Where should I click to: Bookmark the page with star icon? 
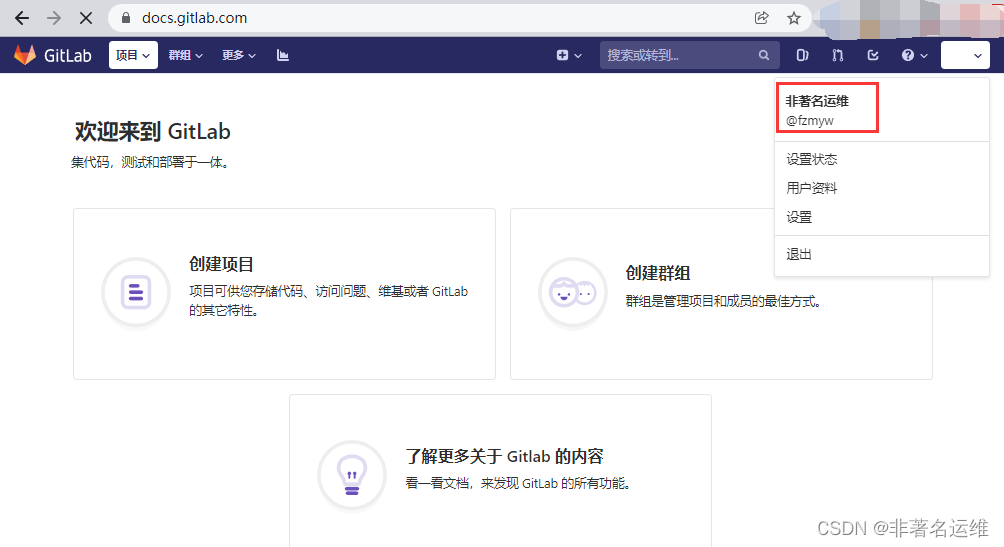(x=793, y=18)
